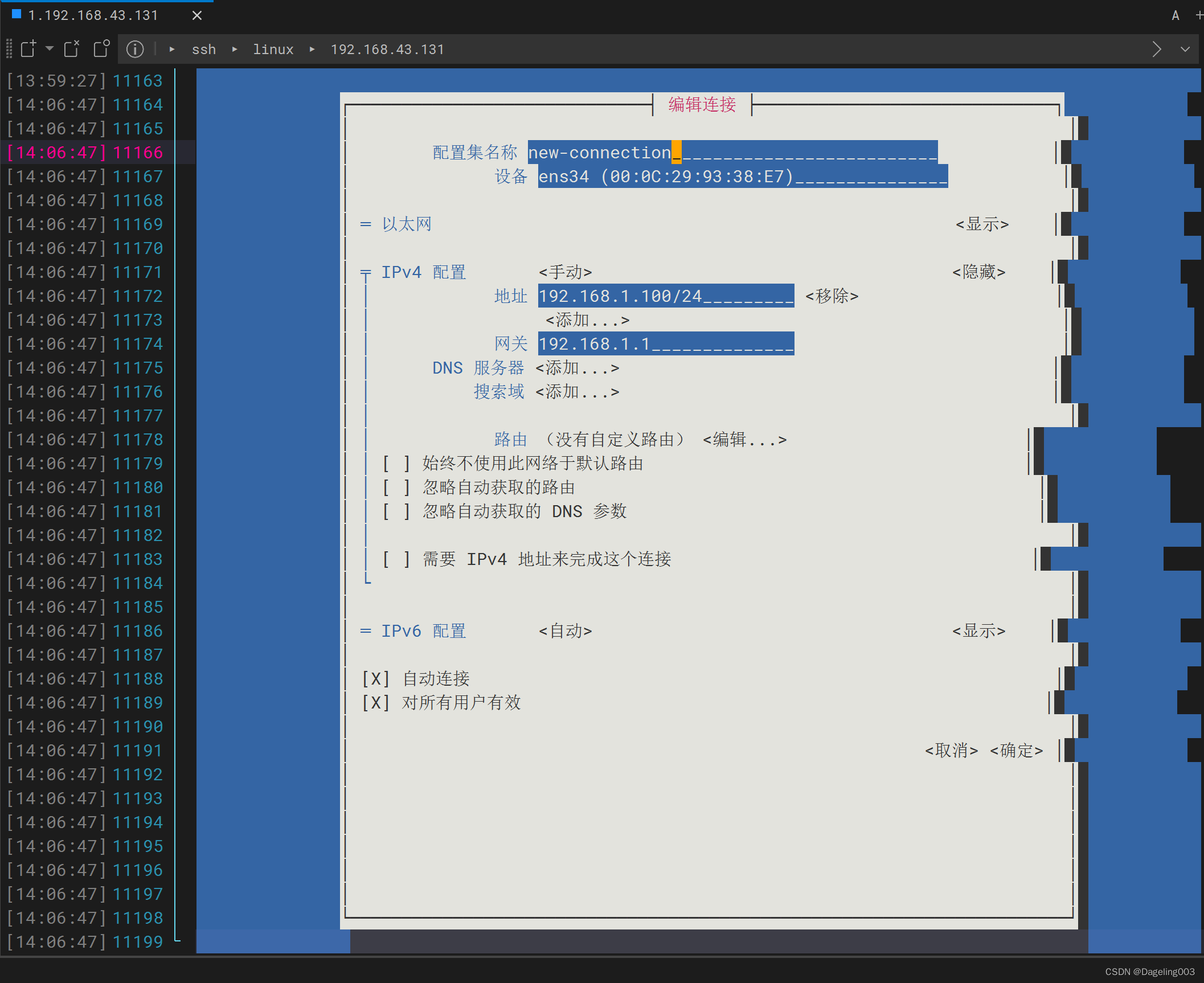Toggle the 对所有用户有效 checkbox

pos(376,703)
